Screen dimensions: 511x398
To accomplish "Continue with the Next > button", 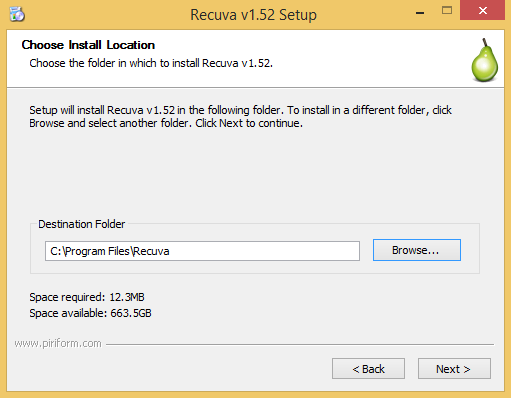I will [x=454, y=369].
